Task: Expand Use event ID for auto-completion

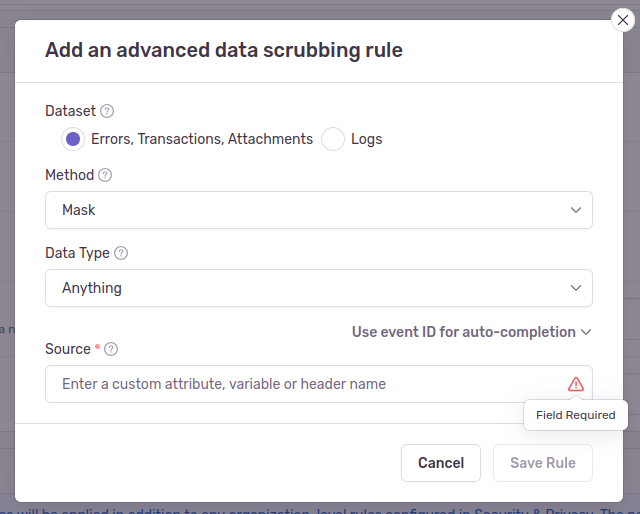Action: click(x=471, y=332)
